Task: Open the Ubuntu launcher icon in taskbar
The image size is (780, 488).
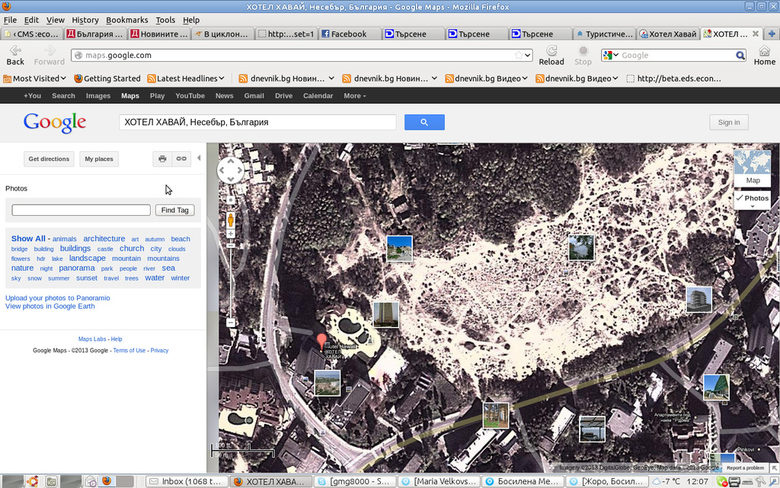Action: tap(32, 481)
